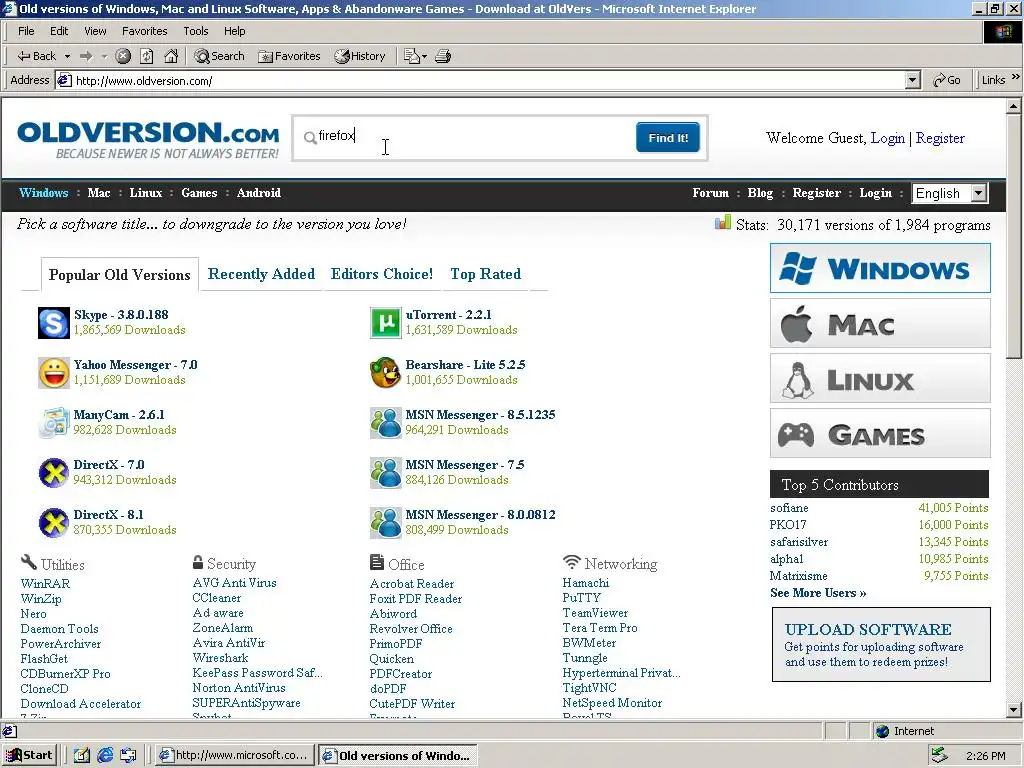Open the Forum nav link
Image resolution: width=1024 pixels, height=768 pixels.
coord(711,193)
